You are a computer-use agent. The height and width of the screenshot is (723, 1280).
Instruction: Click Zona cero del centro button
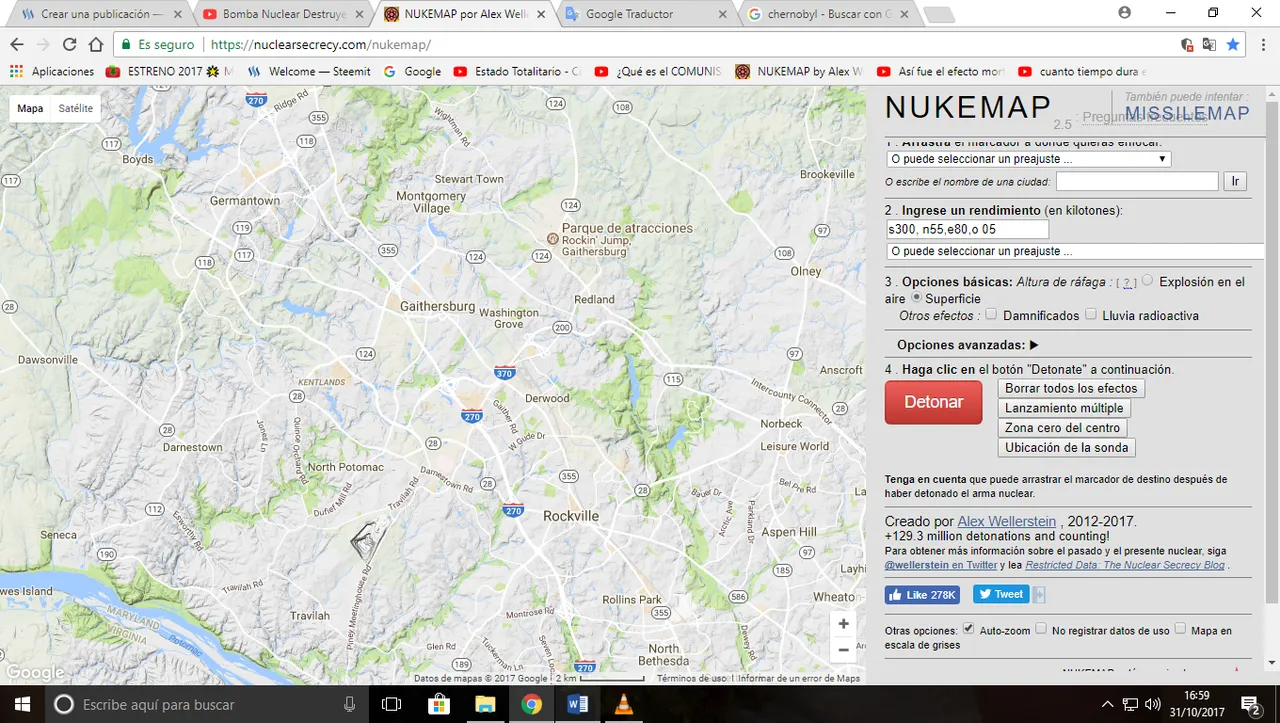pyautogui.click(x=1062, y=428)
